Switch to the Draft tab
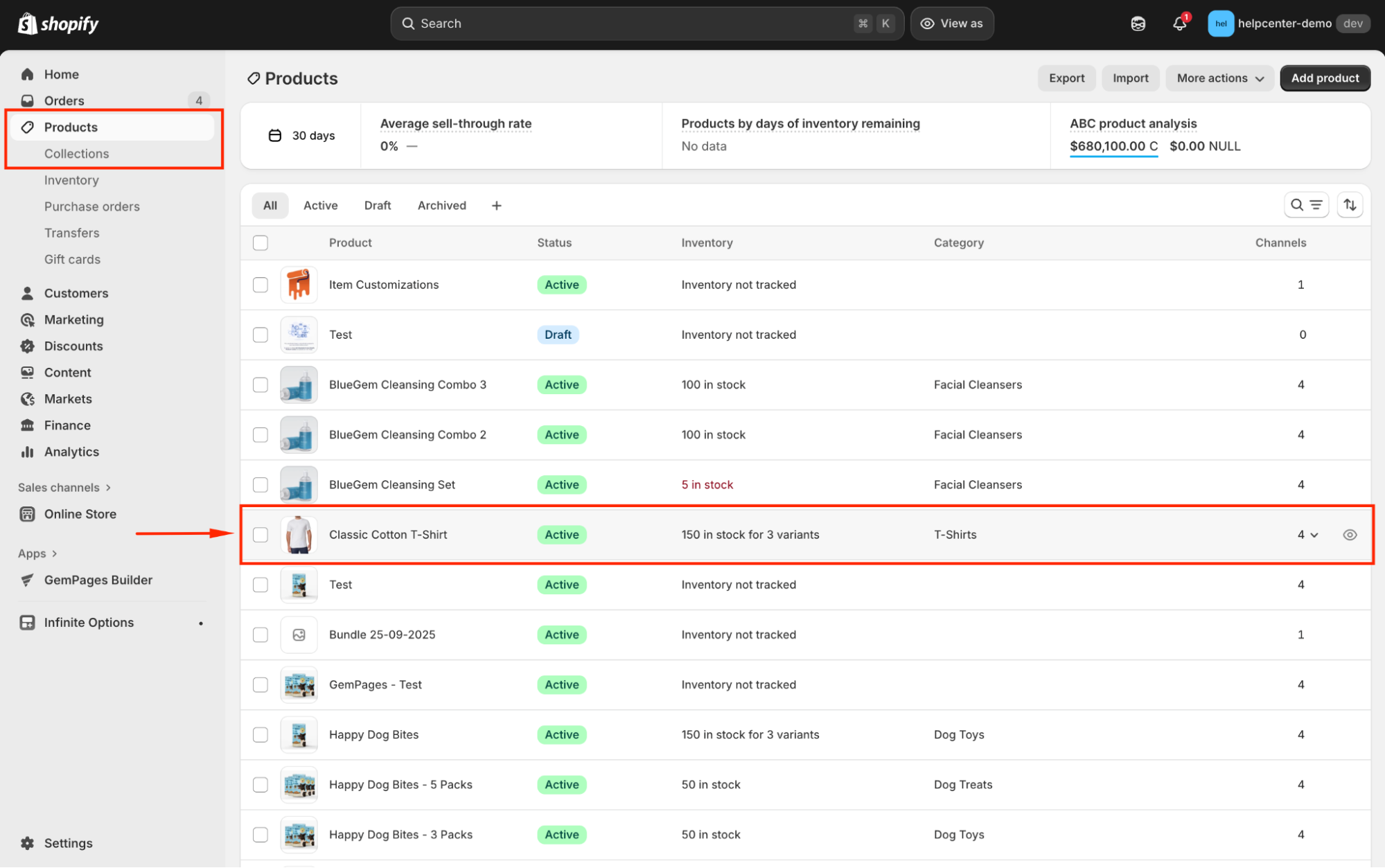 (377, 206)
